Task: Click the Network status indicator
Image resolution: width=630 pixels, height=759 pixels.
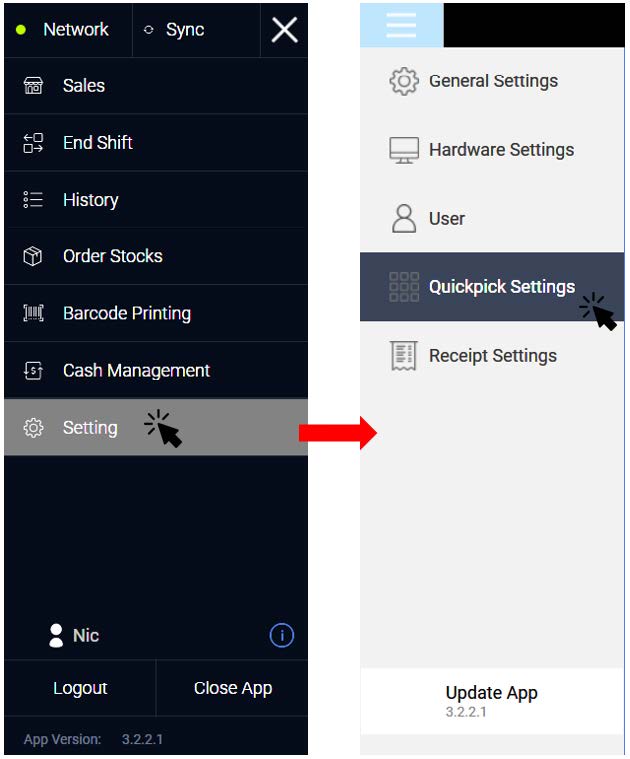Action: (68, 30)
